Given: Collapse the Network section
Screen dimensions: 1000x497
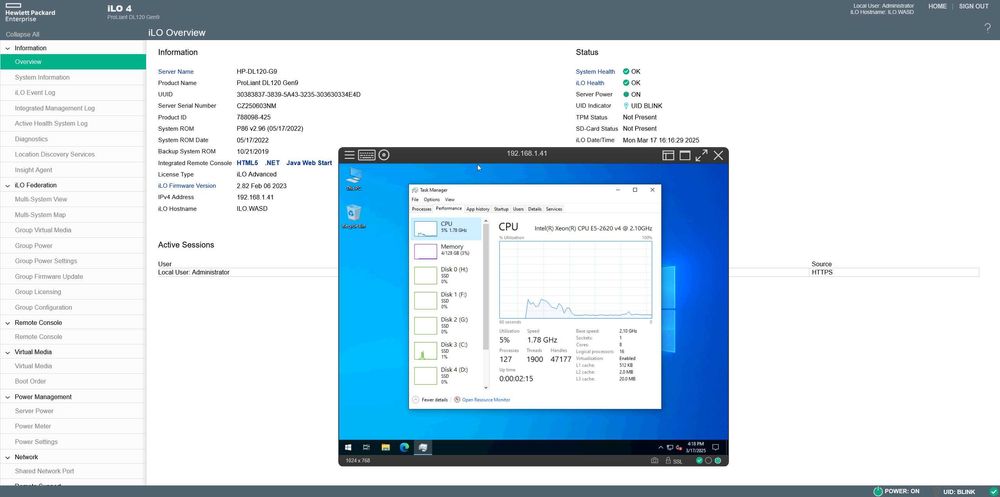Looking at the screenshot, I should pyautogui.click(x=8, y=457).
